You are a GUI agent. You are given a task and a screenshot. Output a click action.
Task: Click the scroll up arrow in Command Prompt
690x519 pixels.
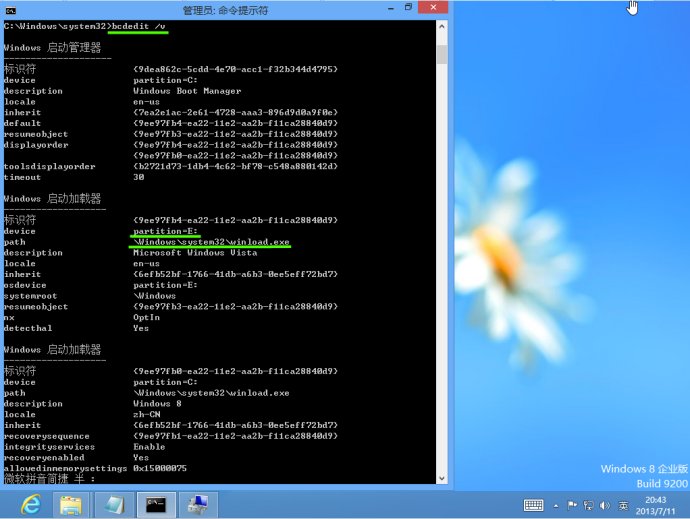pyautogui.click(x=442, y=26)
